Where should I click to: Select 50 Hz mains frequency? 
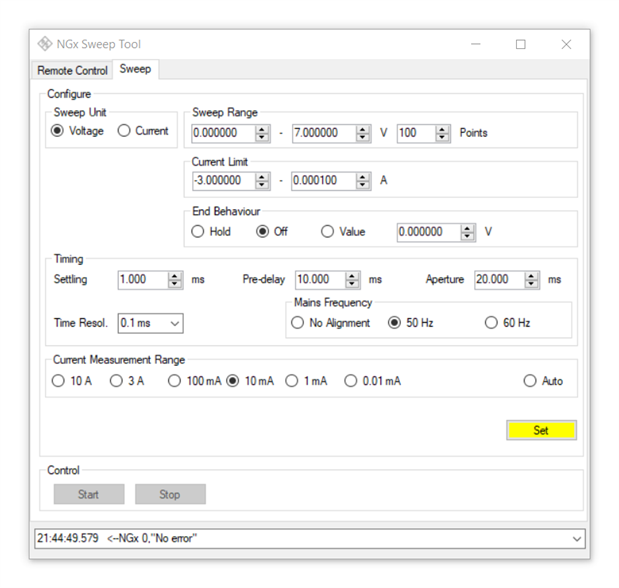click(x=411, y=323)
